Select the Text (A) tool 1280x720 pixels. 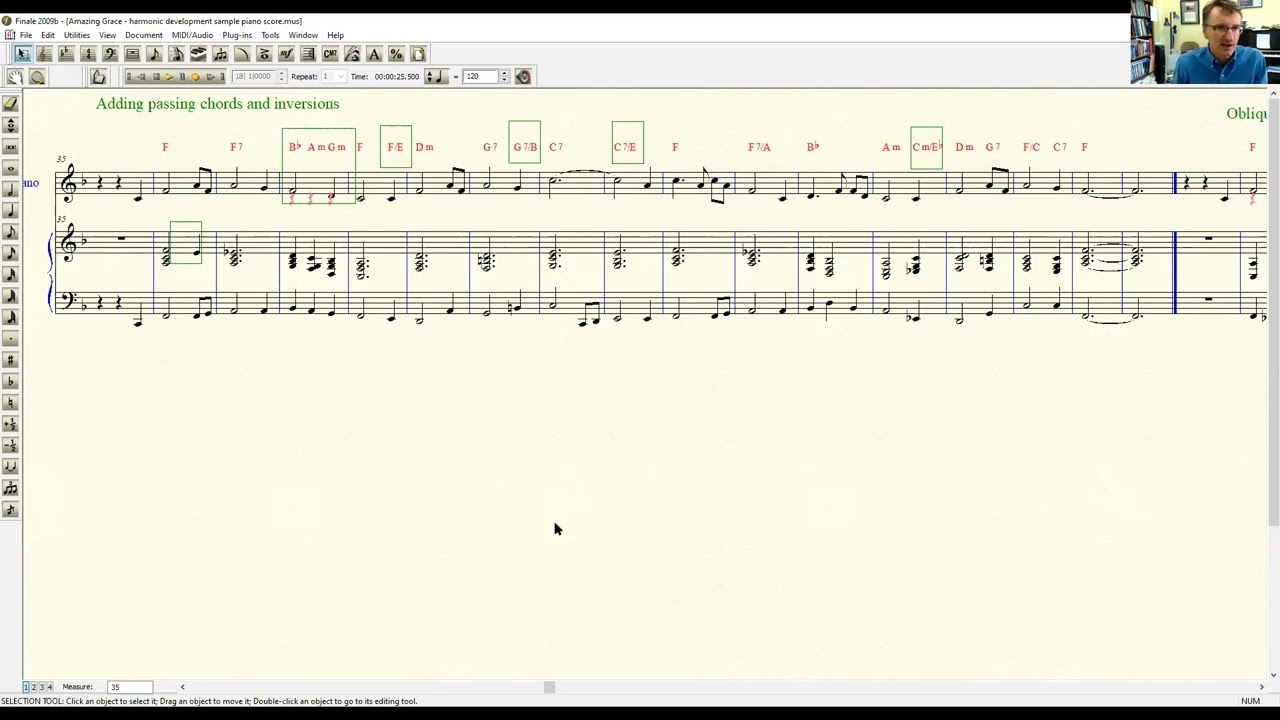[x=374, y=54]
